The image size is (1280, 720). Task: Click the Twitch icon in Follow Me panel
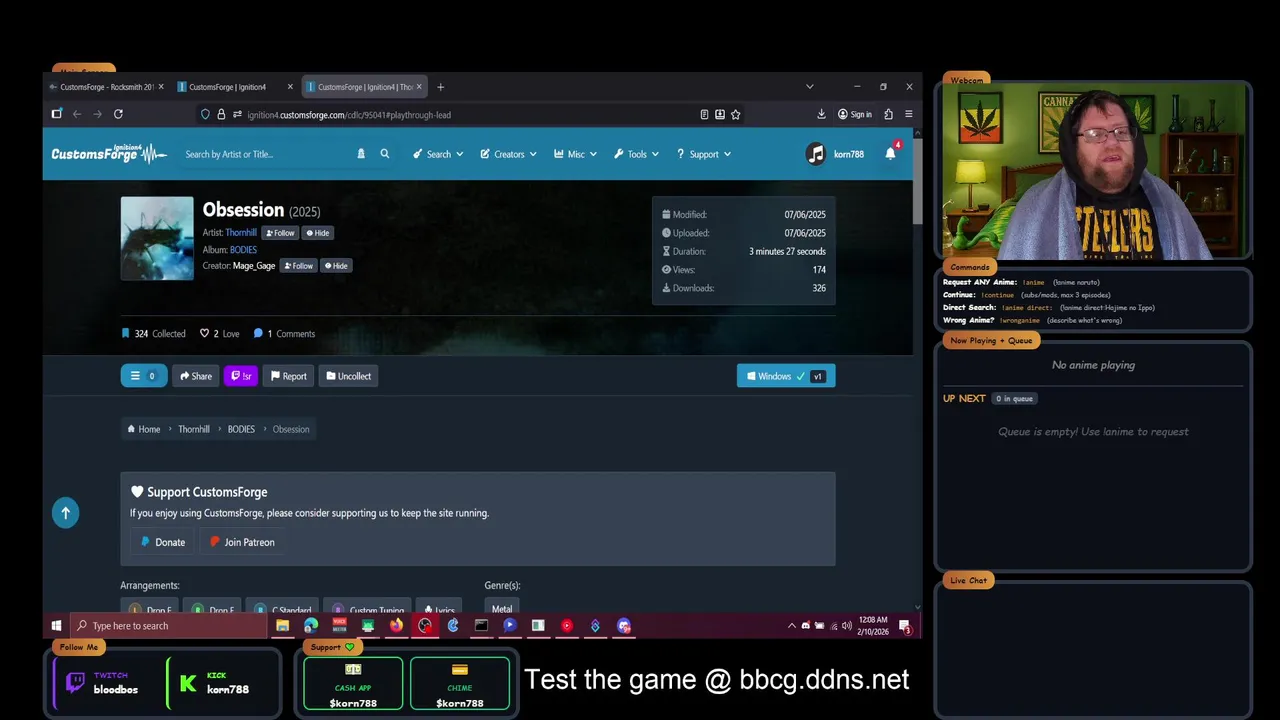coord(75,683)
